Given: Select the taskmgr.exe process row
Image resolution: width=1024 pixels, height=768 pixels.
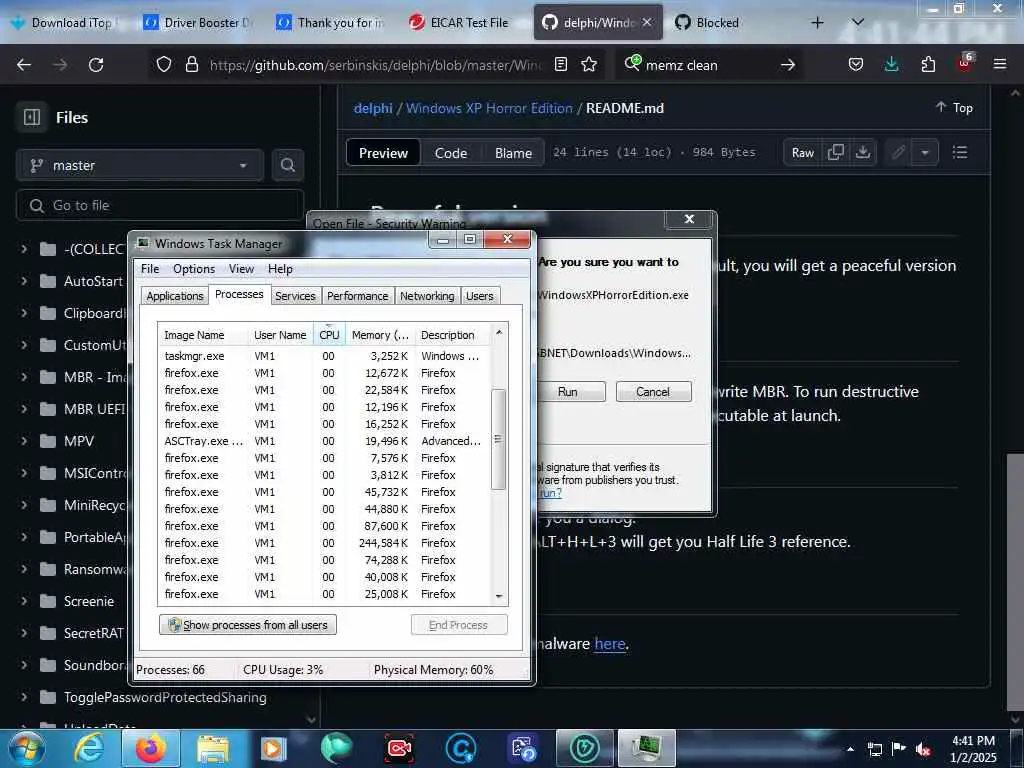Looking at the screenshot, I should 325,356.
